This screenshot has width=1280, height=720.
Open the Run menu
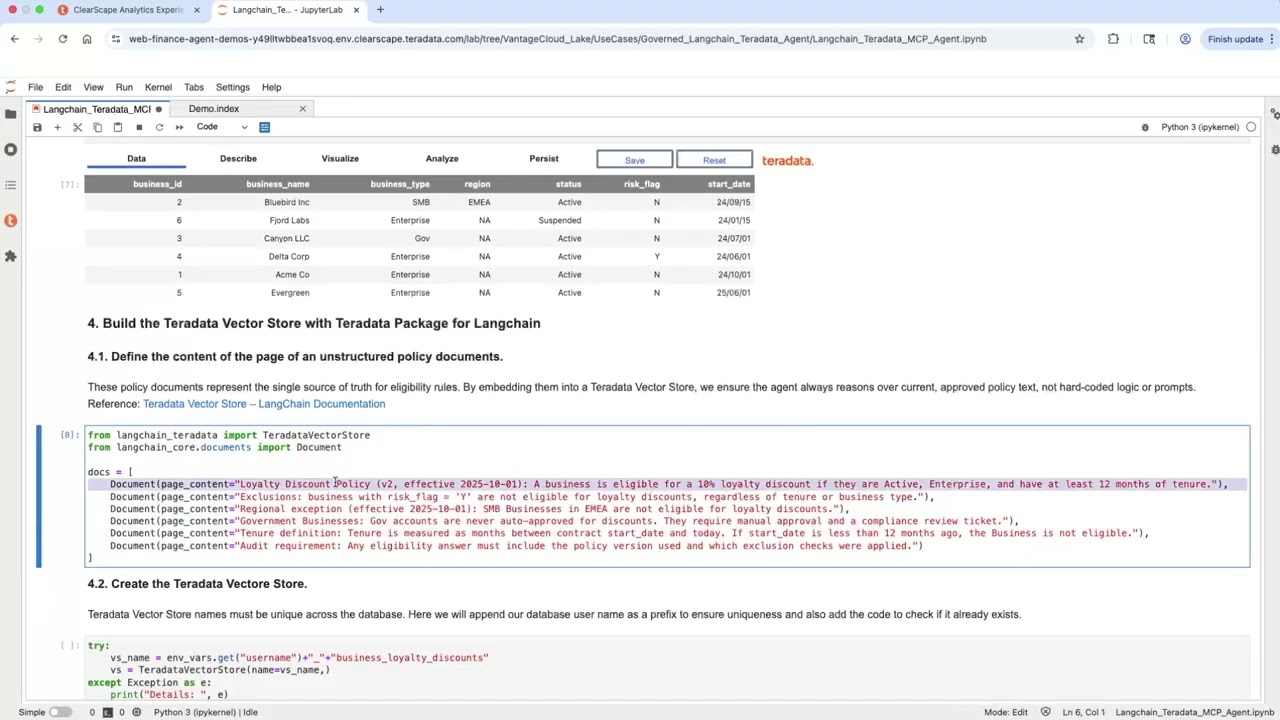point(124,87)
